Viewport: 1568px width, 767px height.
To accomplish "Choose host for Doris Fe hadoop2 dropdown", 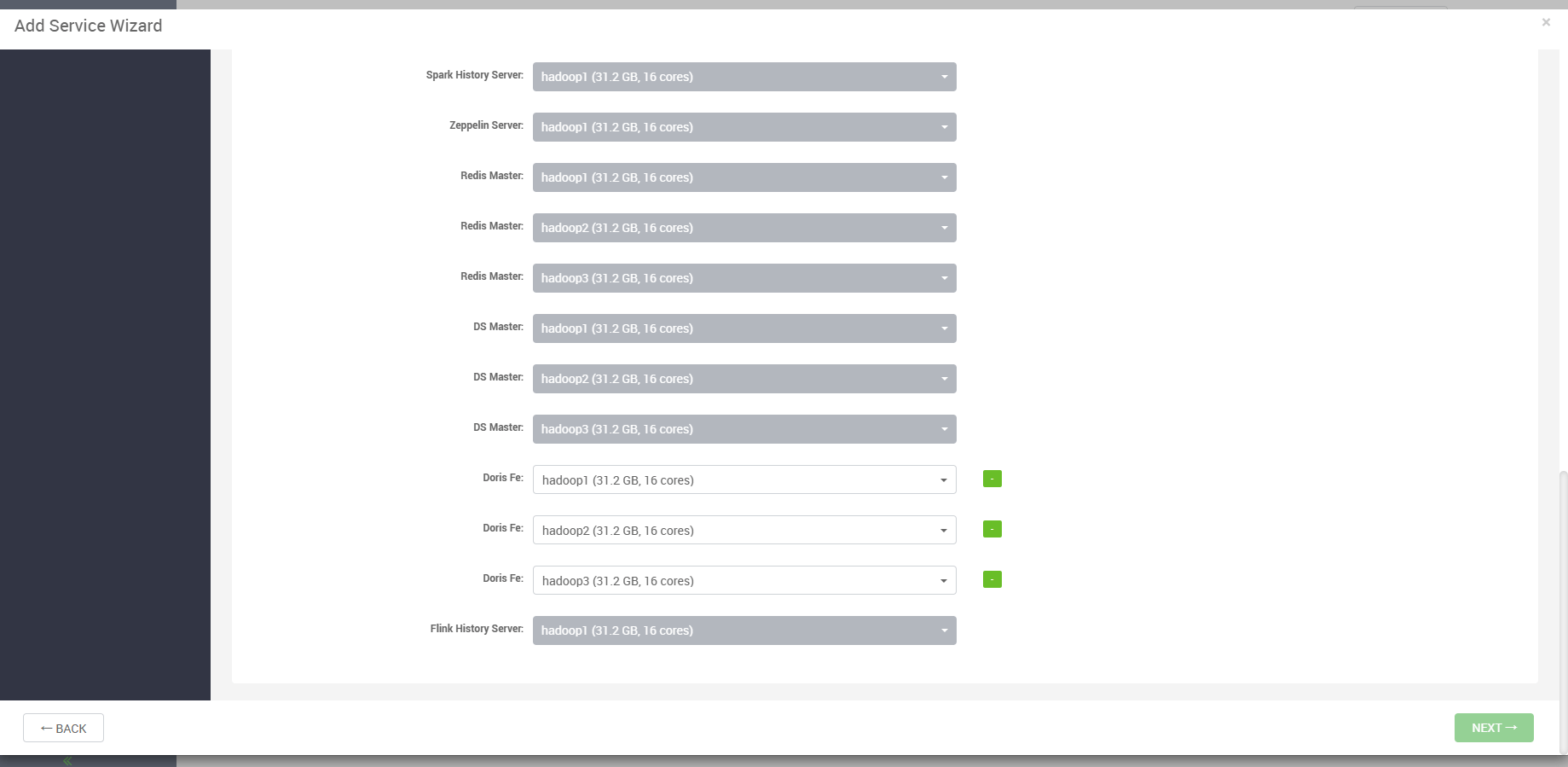I will pos(743,530).
